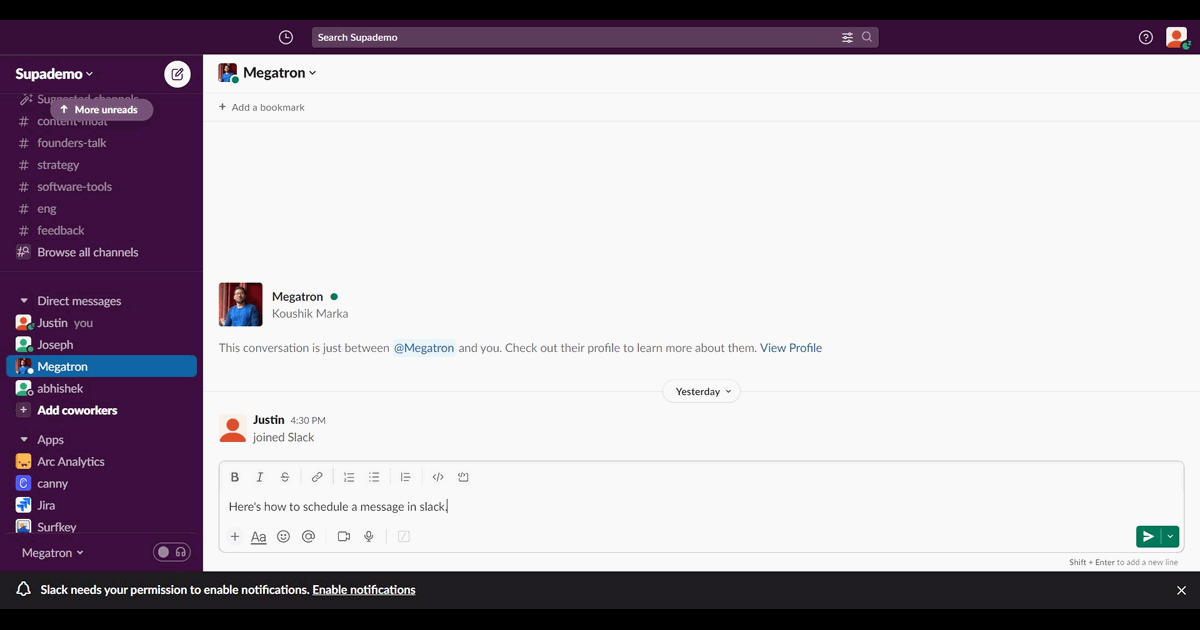Toggle huddle with Megatron

pos(171,552)
